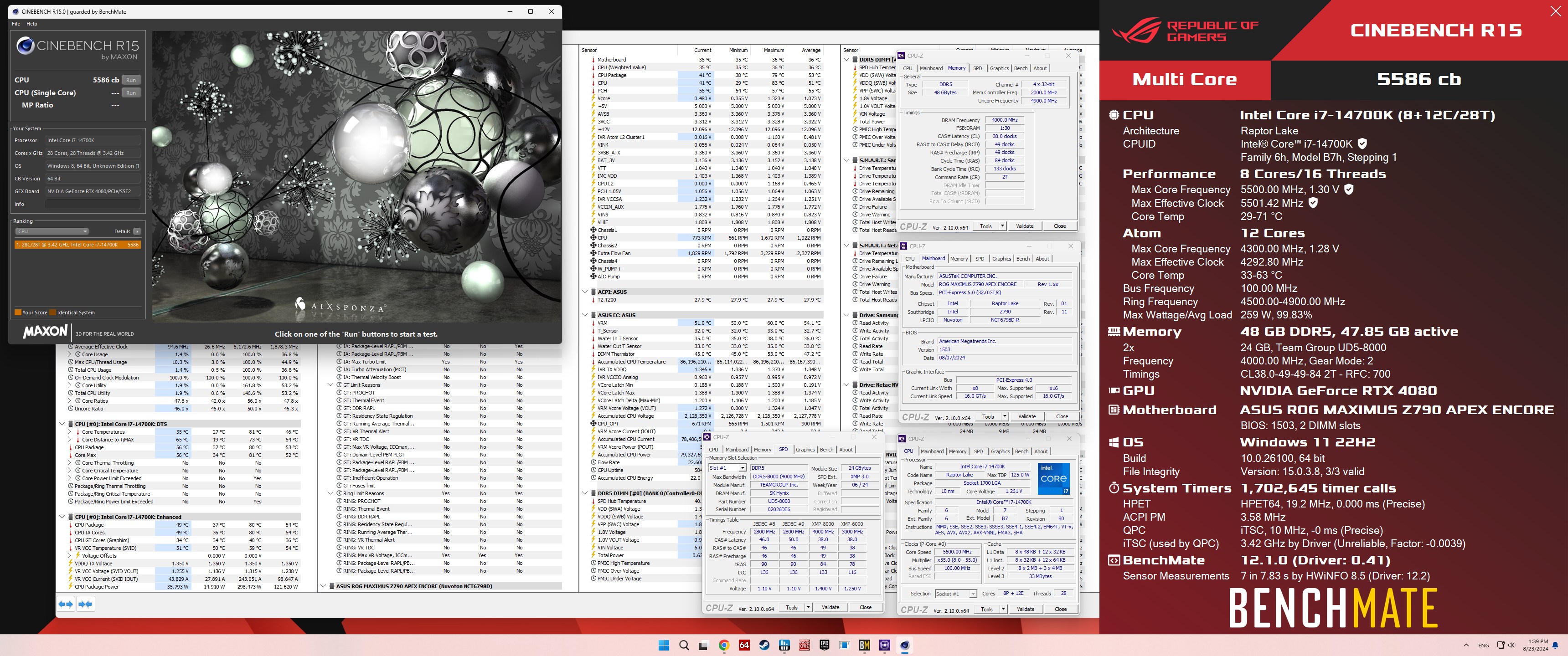
Task: Expand the Core Ratios row in HWiNFO
Action: pyautogui.click(x=69, y=401)
